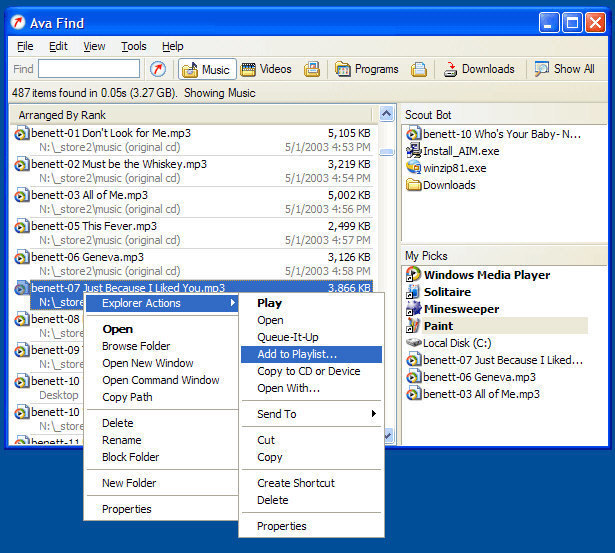Viewport: 615px width, 553px height.
Task: Click inside the Find text field
Action: click(89, 69)
